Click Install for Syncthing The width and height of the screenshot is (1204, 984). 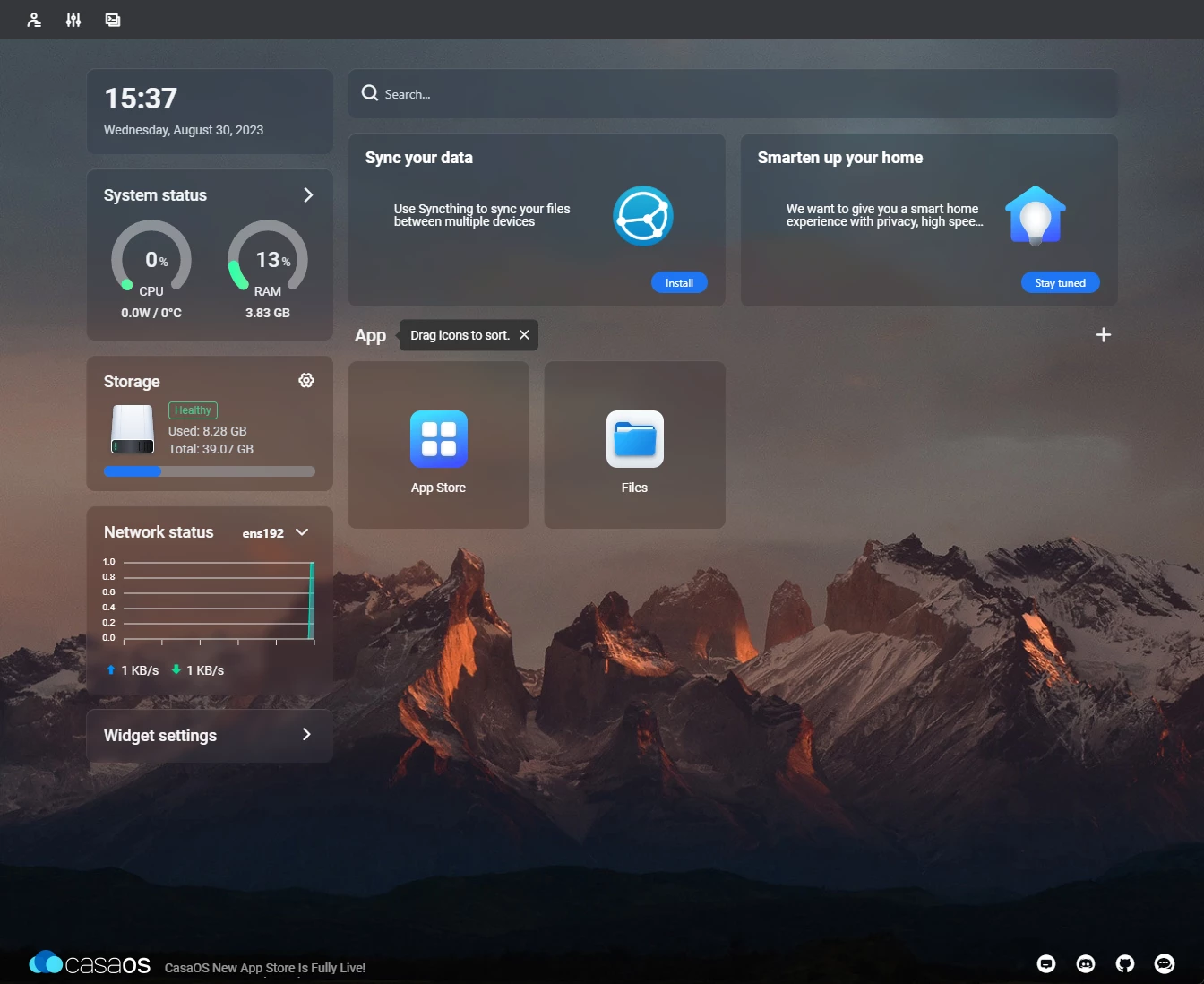tap(679, 283)
